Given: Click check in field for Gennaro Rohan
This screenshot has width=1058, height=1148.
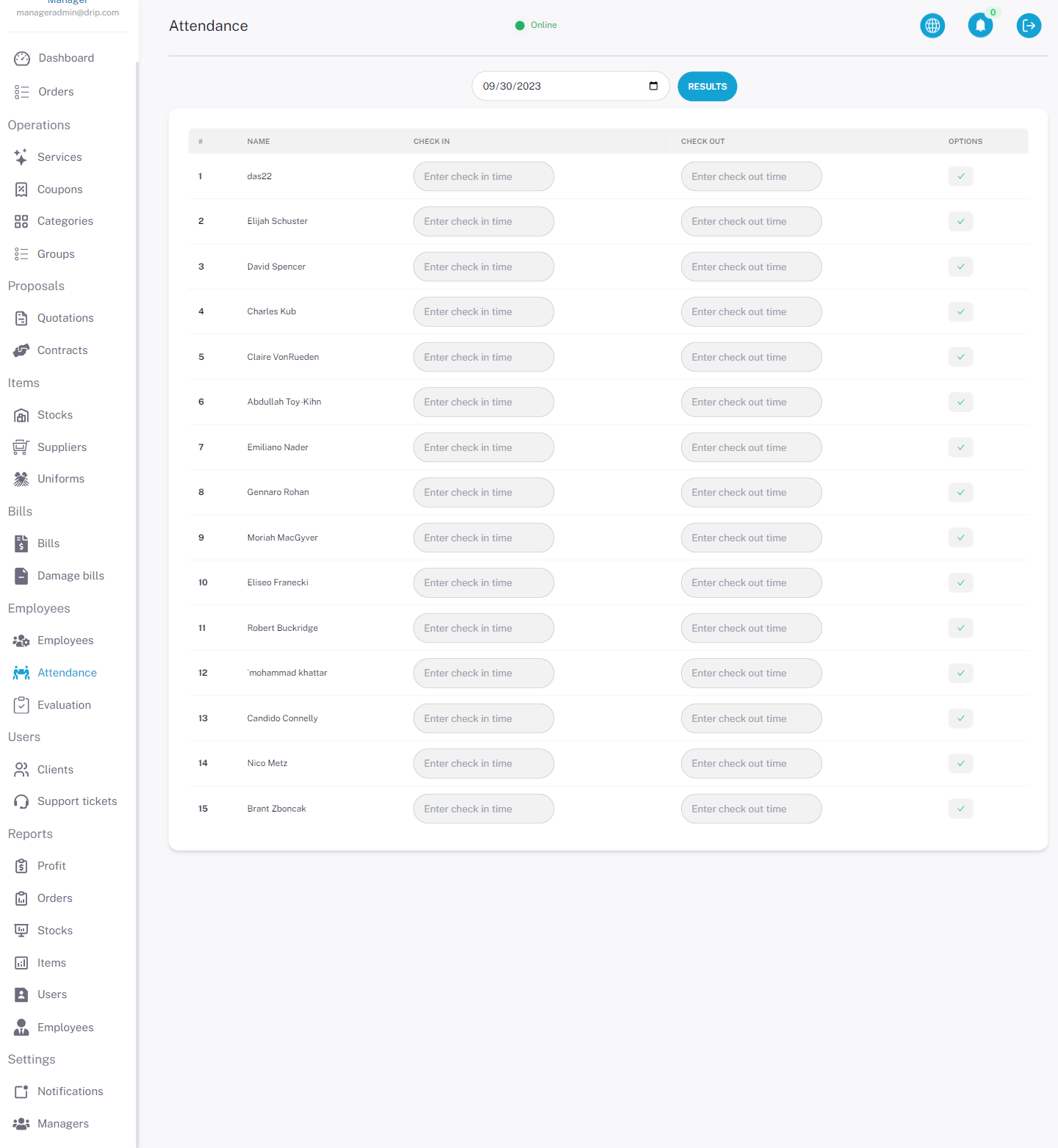Looking at the screenshot, I should 483,493.
